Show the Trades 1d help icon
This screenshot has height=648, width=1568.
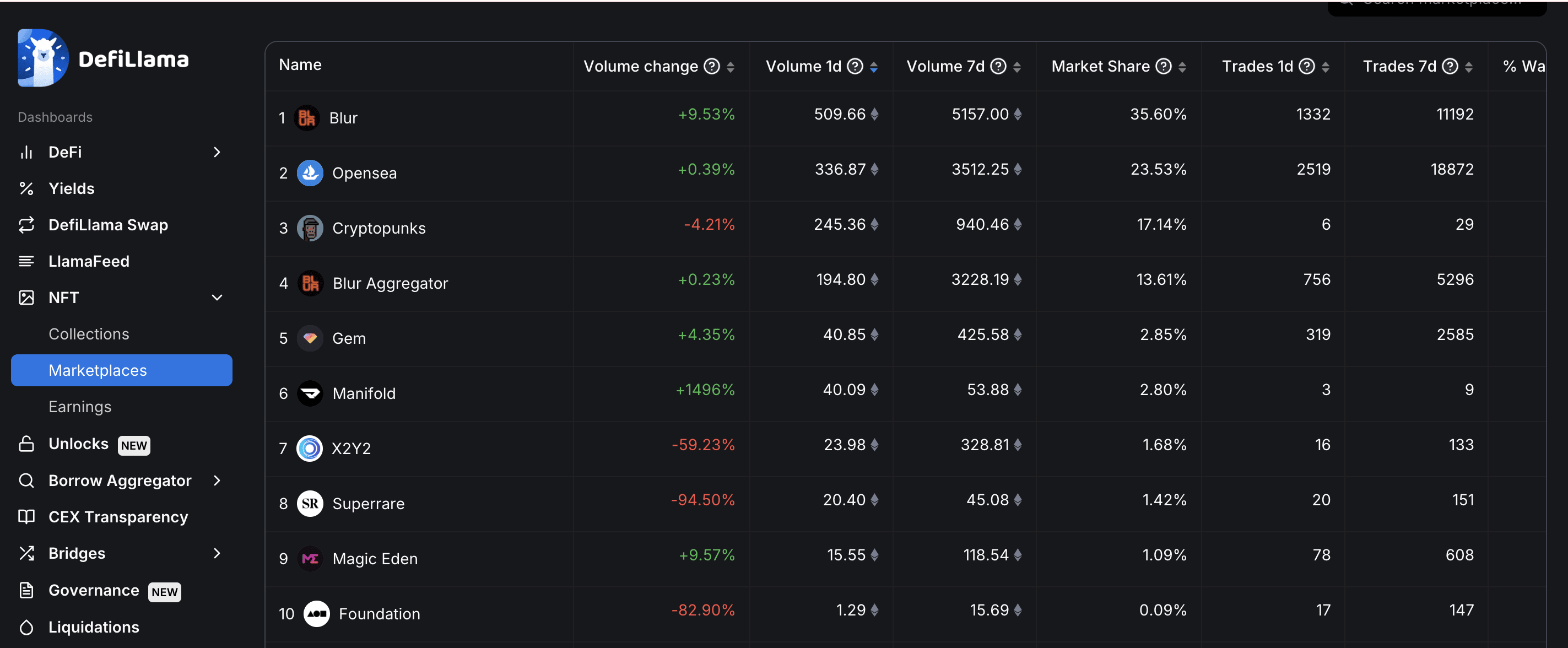pyautogui.click(x=1307, y=66)
